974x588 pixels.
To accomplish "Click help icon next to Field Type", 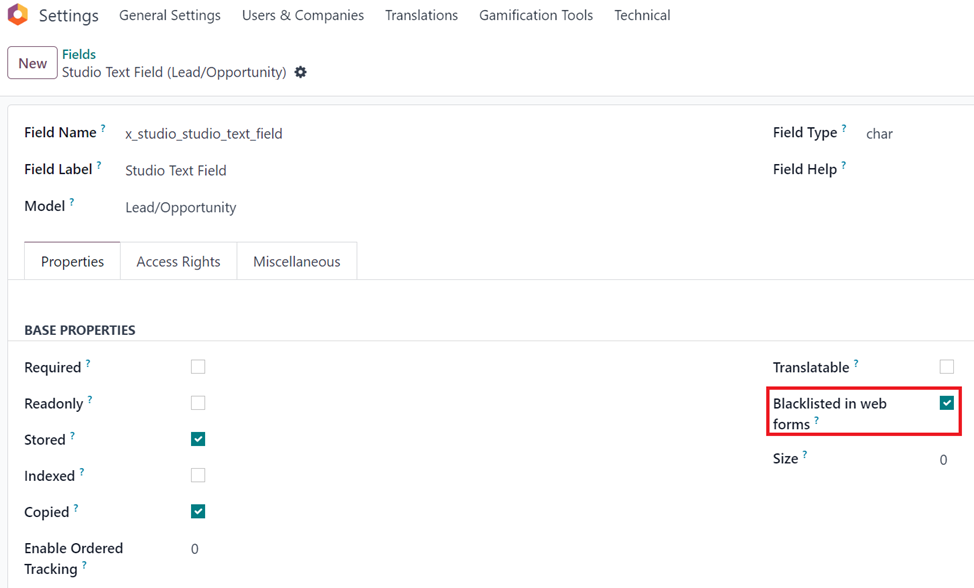I will pos(844,128).
